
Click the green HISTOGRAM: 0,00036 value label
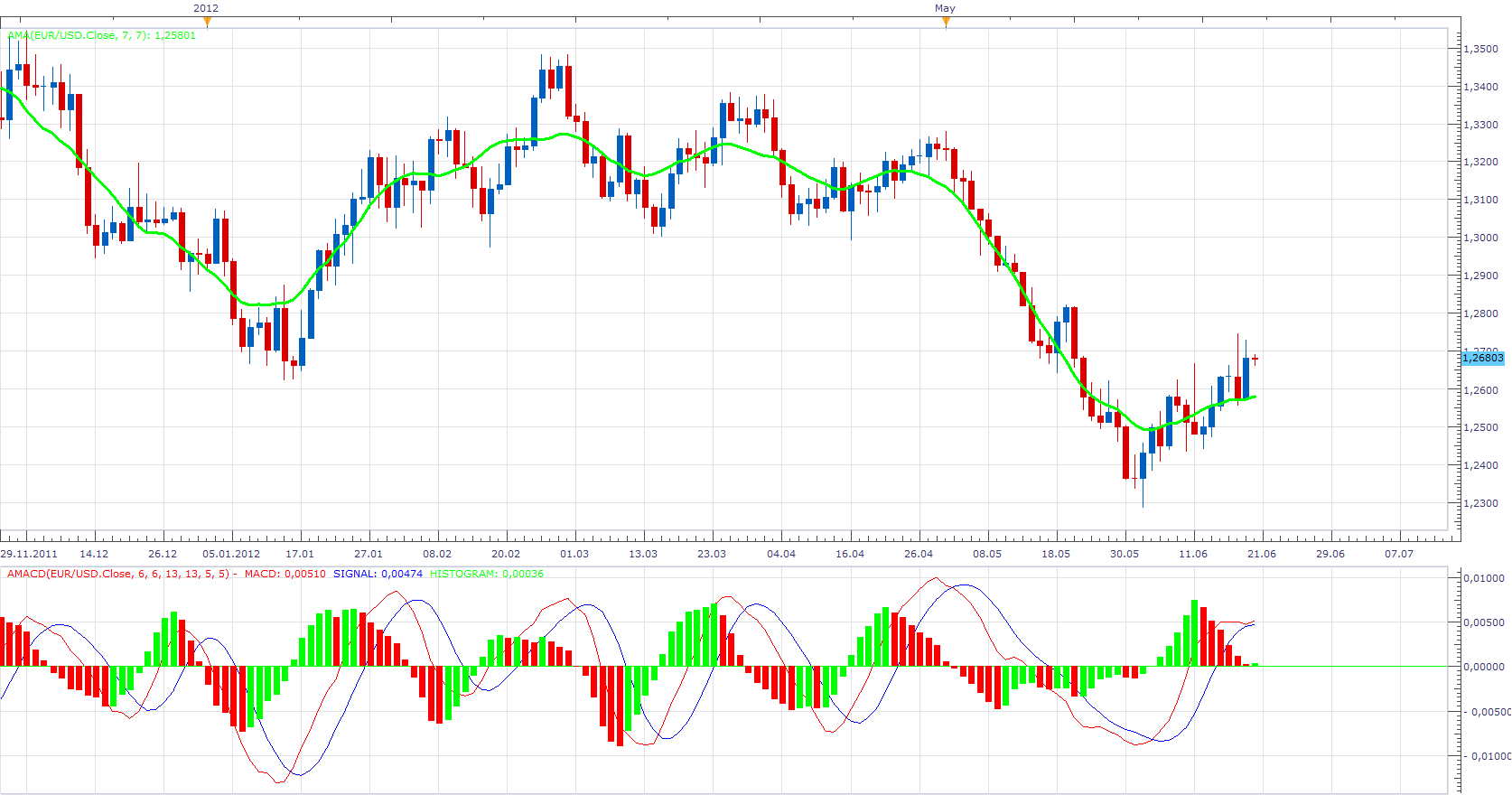point(487,574)
